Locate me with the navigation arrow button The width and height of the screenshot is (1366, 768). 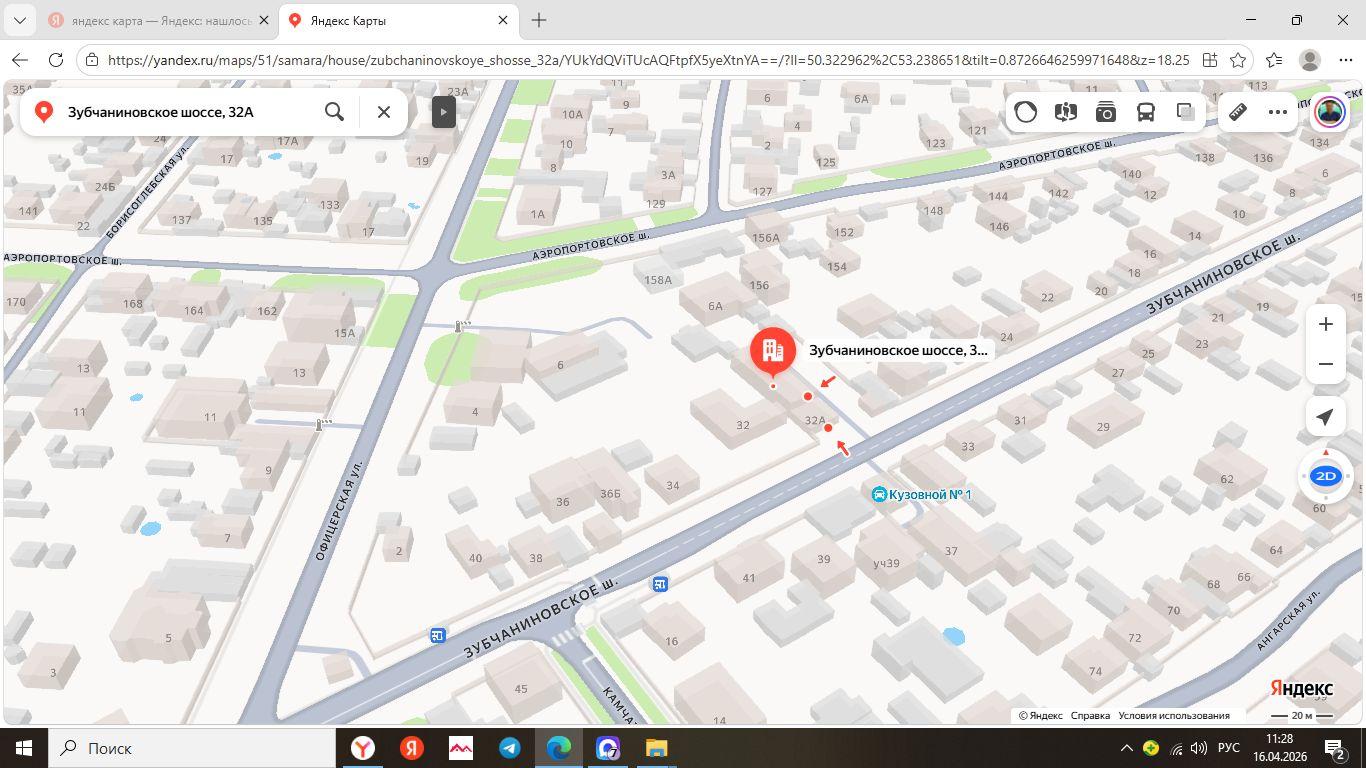[1326, 417]
